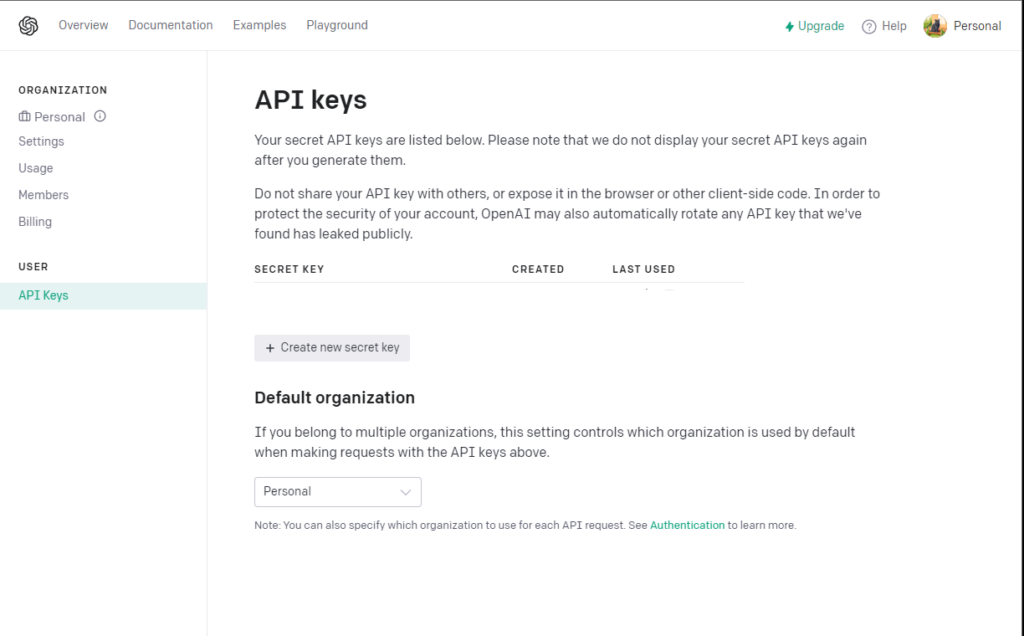The width and height of the screenshot is (1024, 636).
Task: Switch to the Playground
Action: 337,25
